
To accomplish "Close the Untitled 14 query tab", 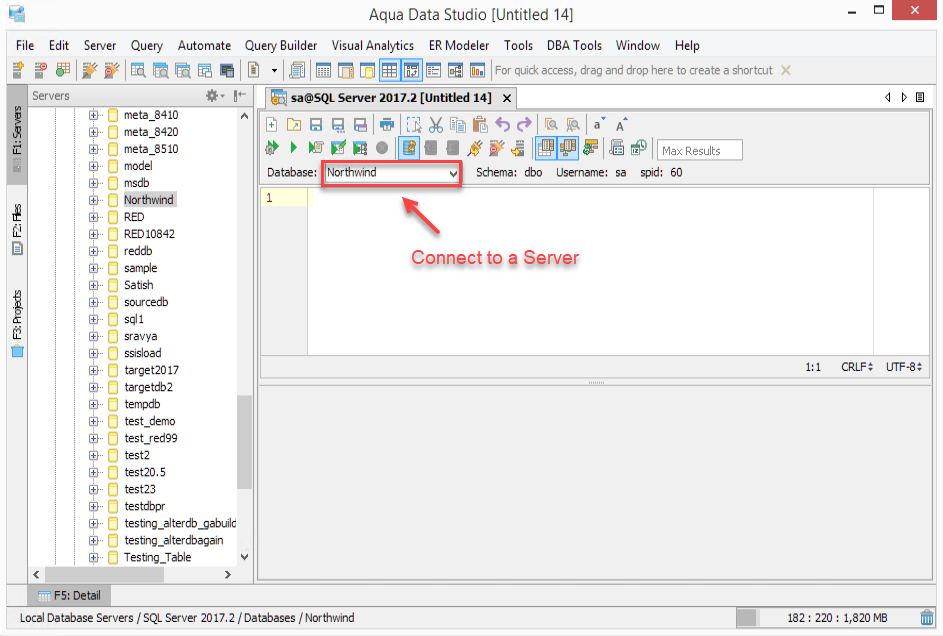I will (507, 98).
